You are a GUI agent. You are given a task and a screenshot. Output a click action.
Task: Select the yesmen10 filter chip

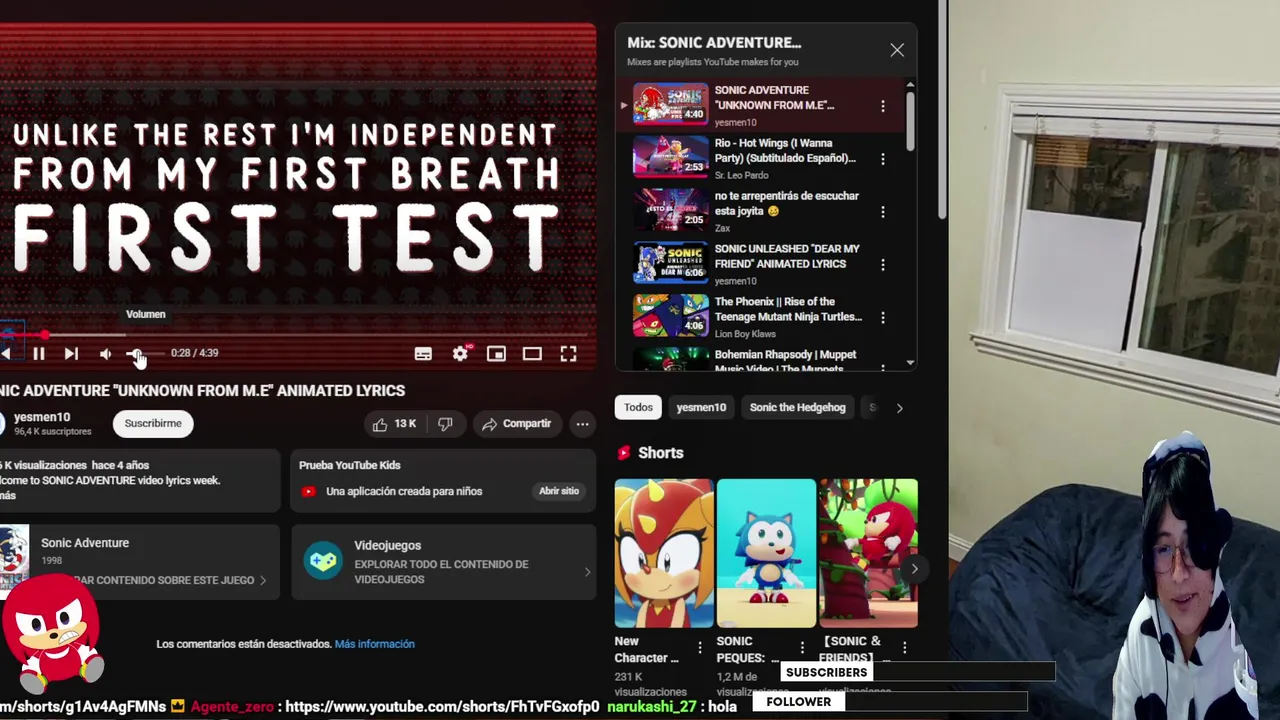[x=701, y=407]
